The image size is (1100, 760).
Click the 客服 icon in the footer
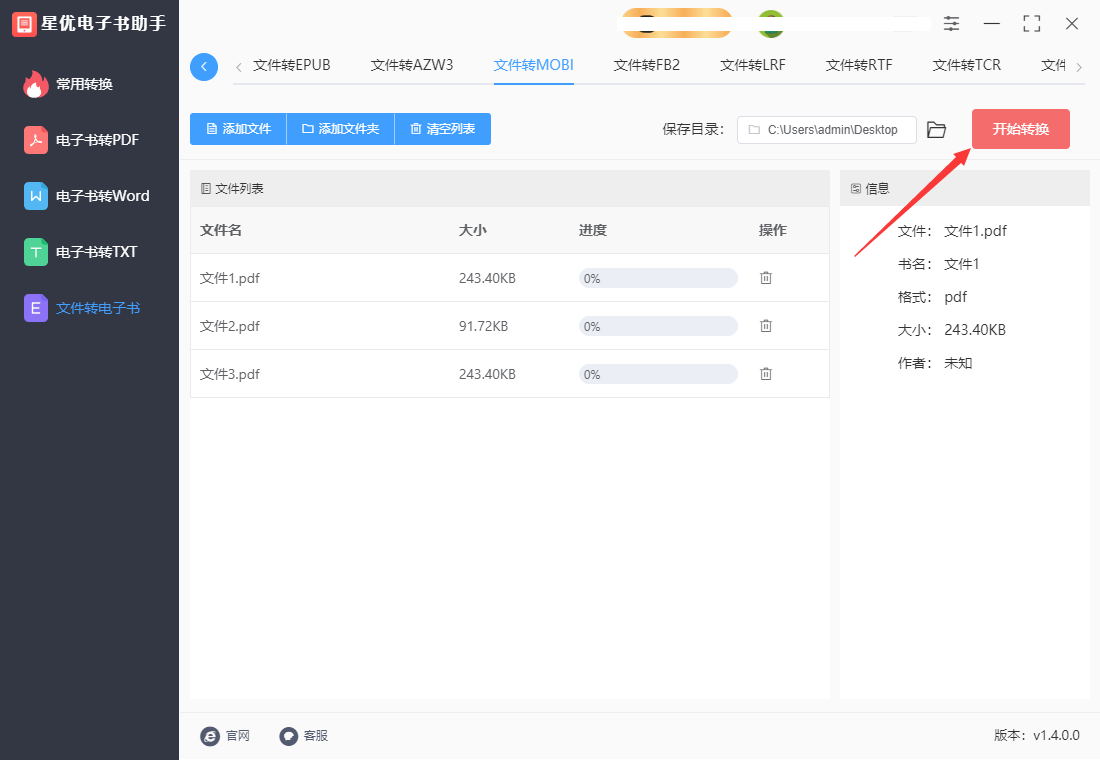coord(286,736)
